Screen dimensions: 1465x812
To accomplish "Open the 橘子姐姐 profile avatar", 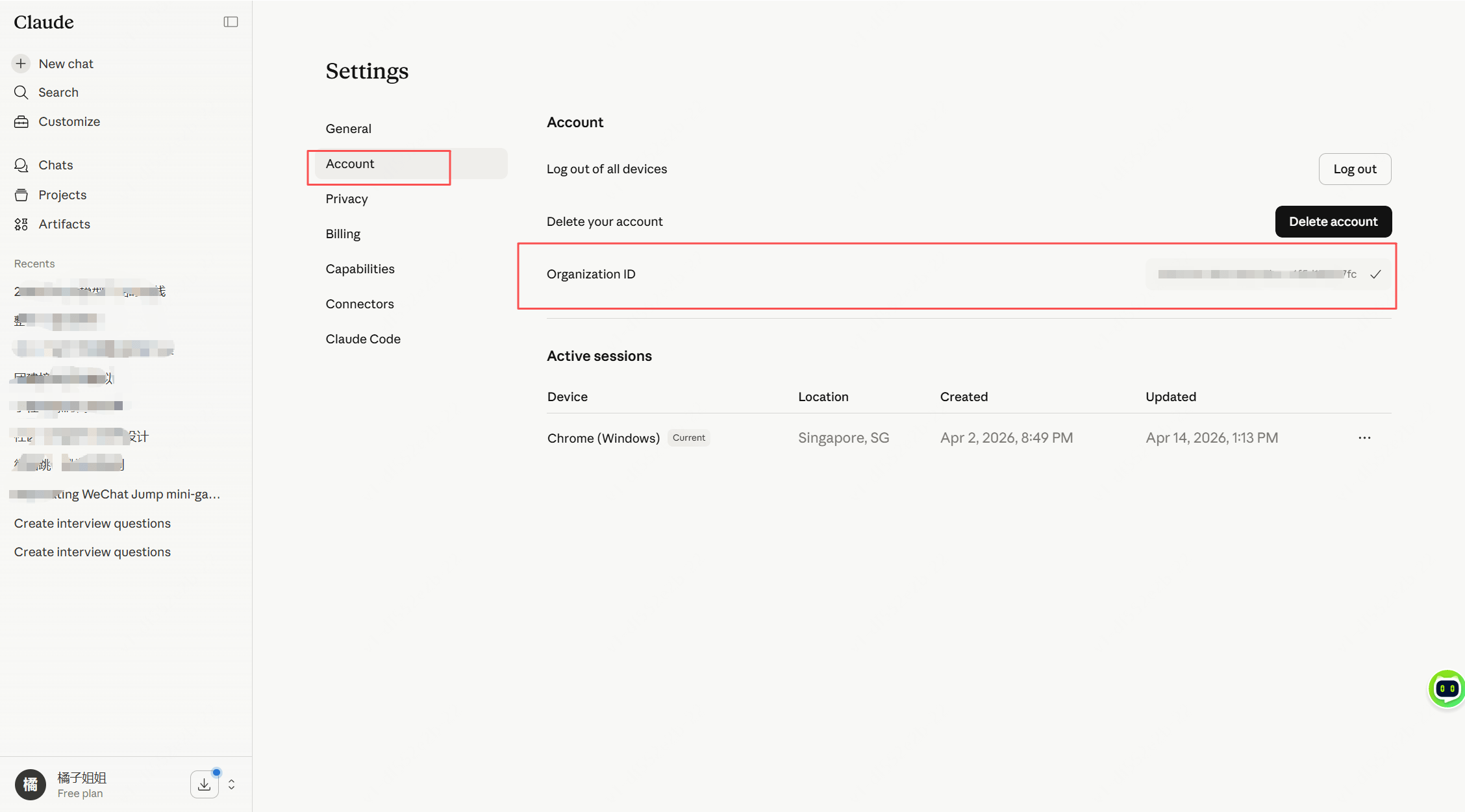I will [x=30, y=784].
